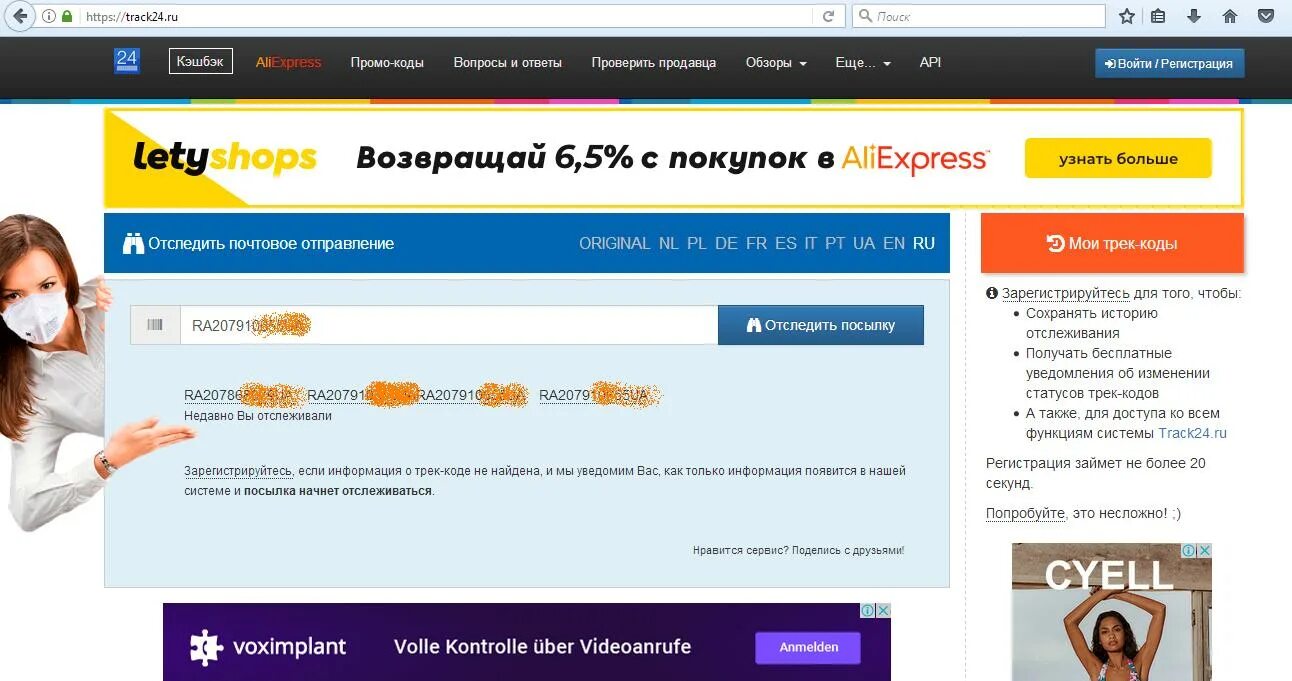Click Нравится сервис? Поделись с друзьями! text
This screenshot has width=1292, height=681.
pyautogui.click(x=798, y=550)
